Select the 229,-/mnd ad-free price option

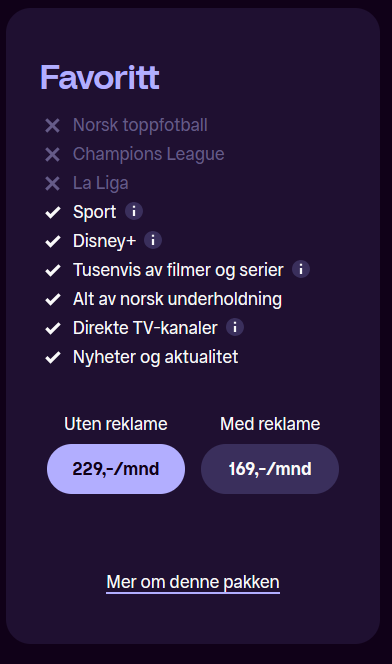(116, 469)
